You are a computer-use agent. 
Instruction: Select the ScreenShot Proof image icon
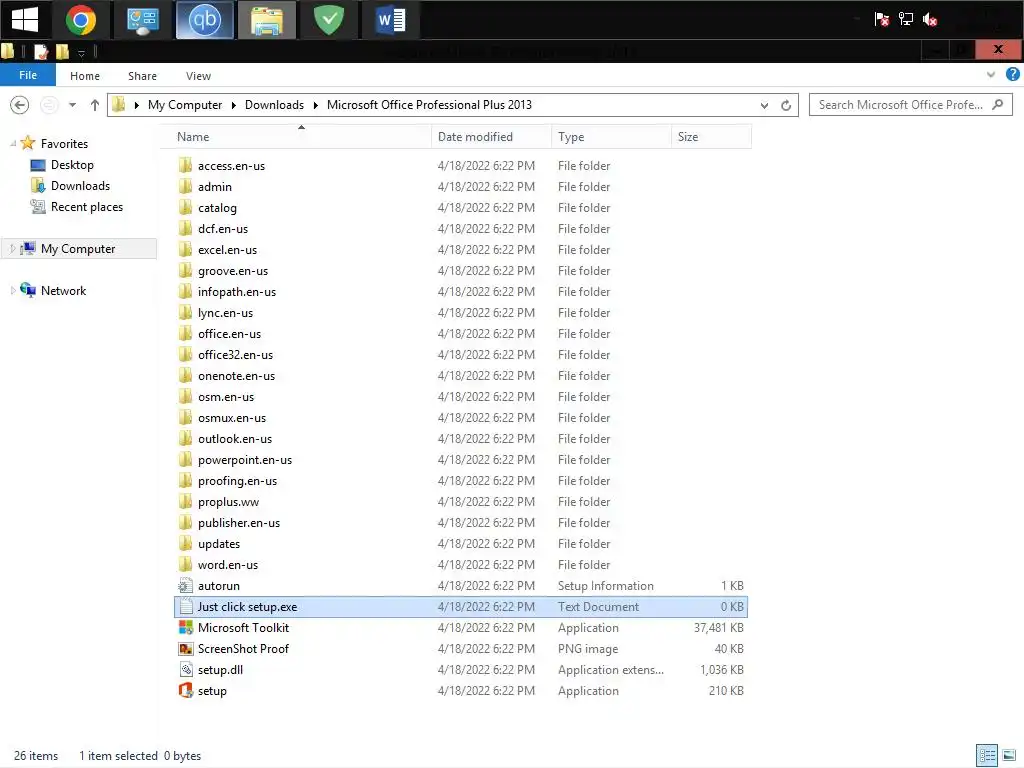185,648
